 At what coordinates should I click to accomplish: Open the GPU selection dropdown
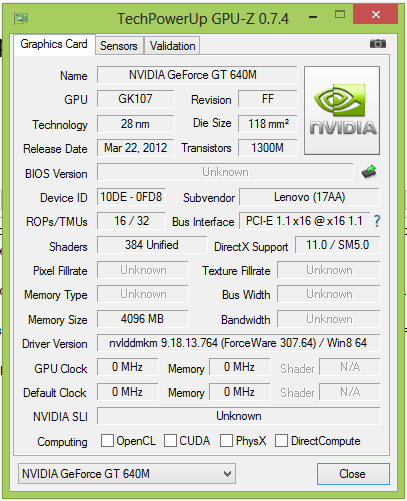point(127,473)
